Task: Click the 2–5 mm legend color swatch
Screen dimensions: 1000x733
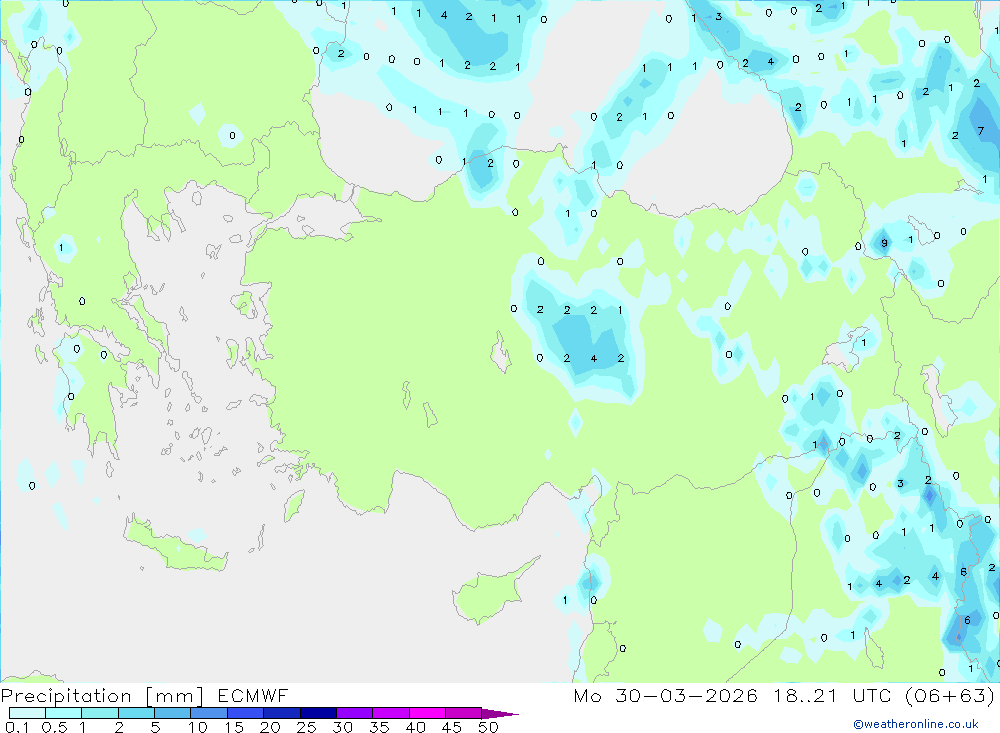Action: 136,713
